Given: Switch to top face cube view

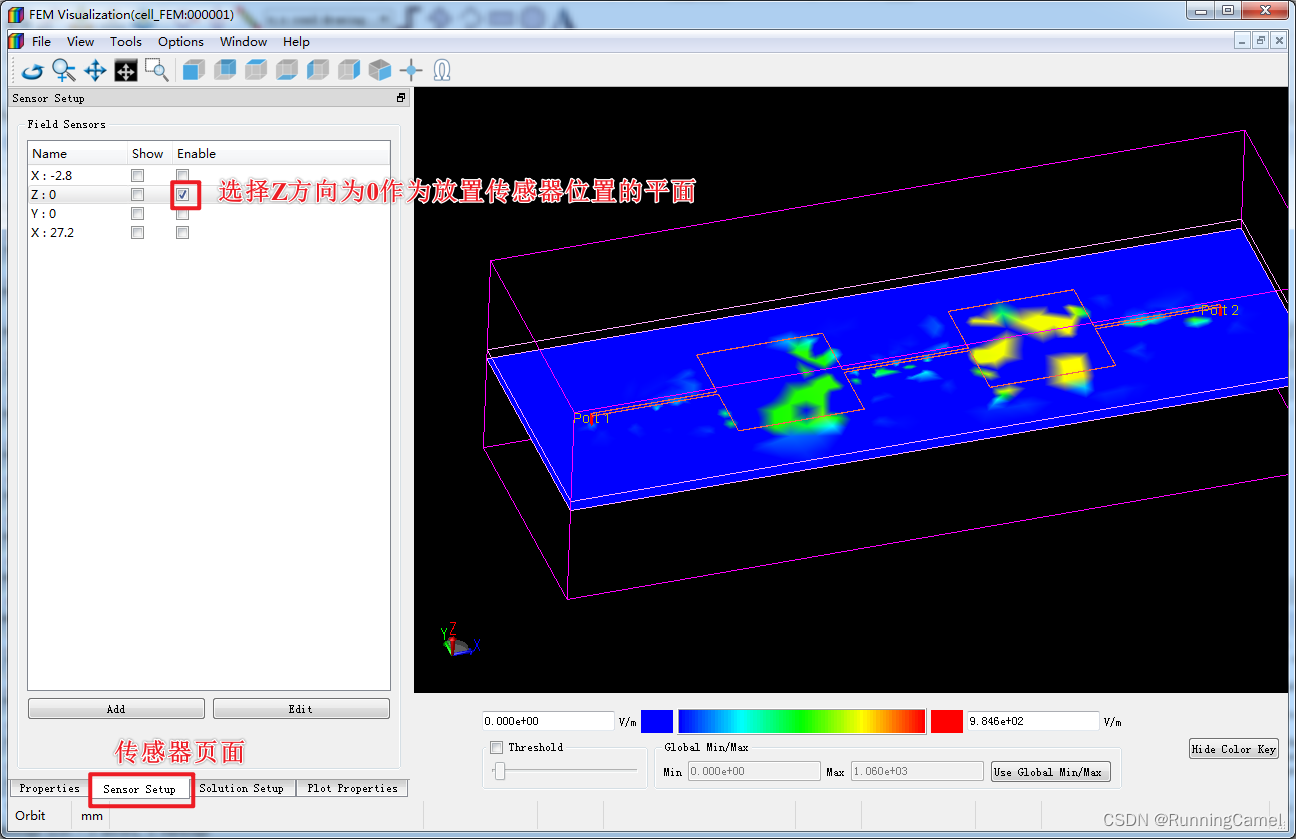Looking at the screenshot, I should pos(256,70).
